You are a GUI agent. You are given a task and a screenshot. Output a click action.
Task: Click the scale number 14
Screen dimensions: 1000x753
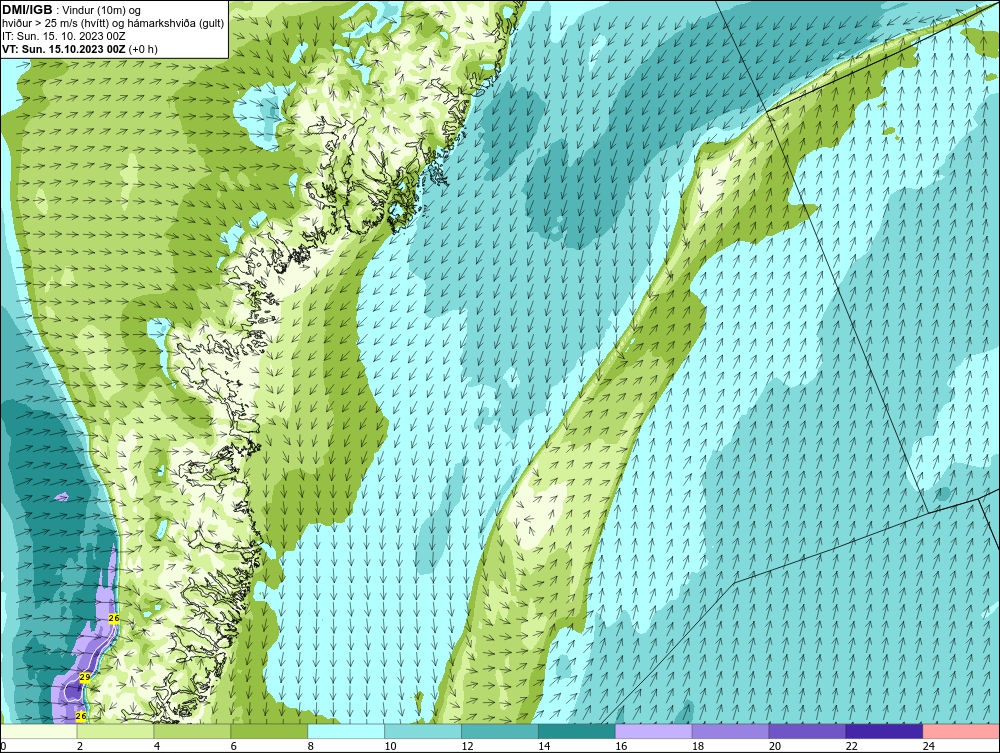544,746
